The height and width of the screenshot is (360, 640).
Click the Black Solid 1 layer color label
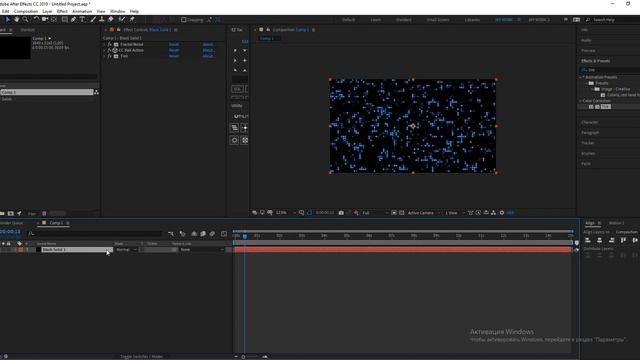point(21,249)
